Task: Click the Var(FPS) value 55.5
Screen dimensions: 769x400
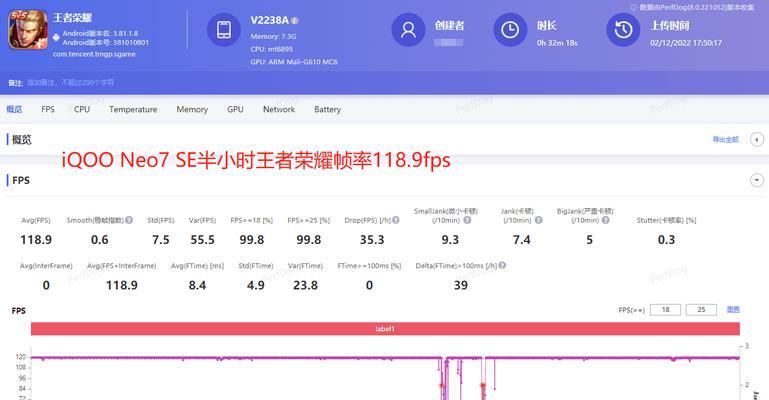Action: coord(203,240)
